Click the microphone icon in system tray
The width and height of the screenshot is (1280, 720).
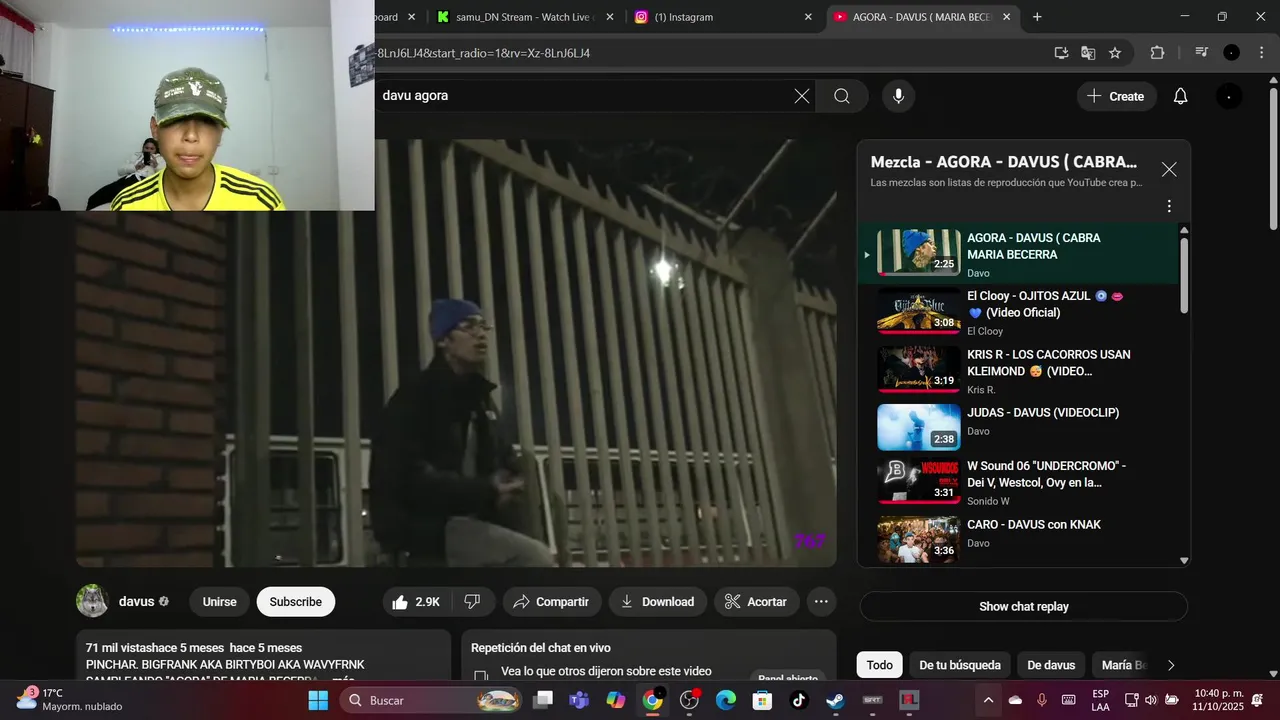1042,700
